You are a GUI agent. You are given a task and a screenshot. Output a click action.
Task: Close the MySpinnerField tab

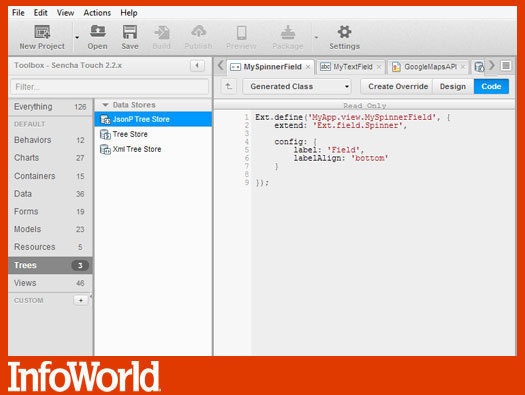tap(308, 67)
